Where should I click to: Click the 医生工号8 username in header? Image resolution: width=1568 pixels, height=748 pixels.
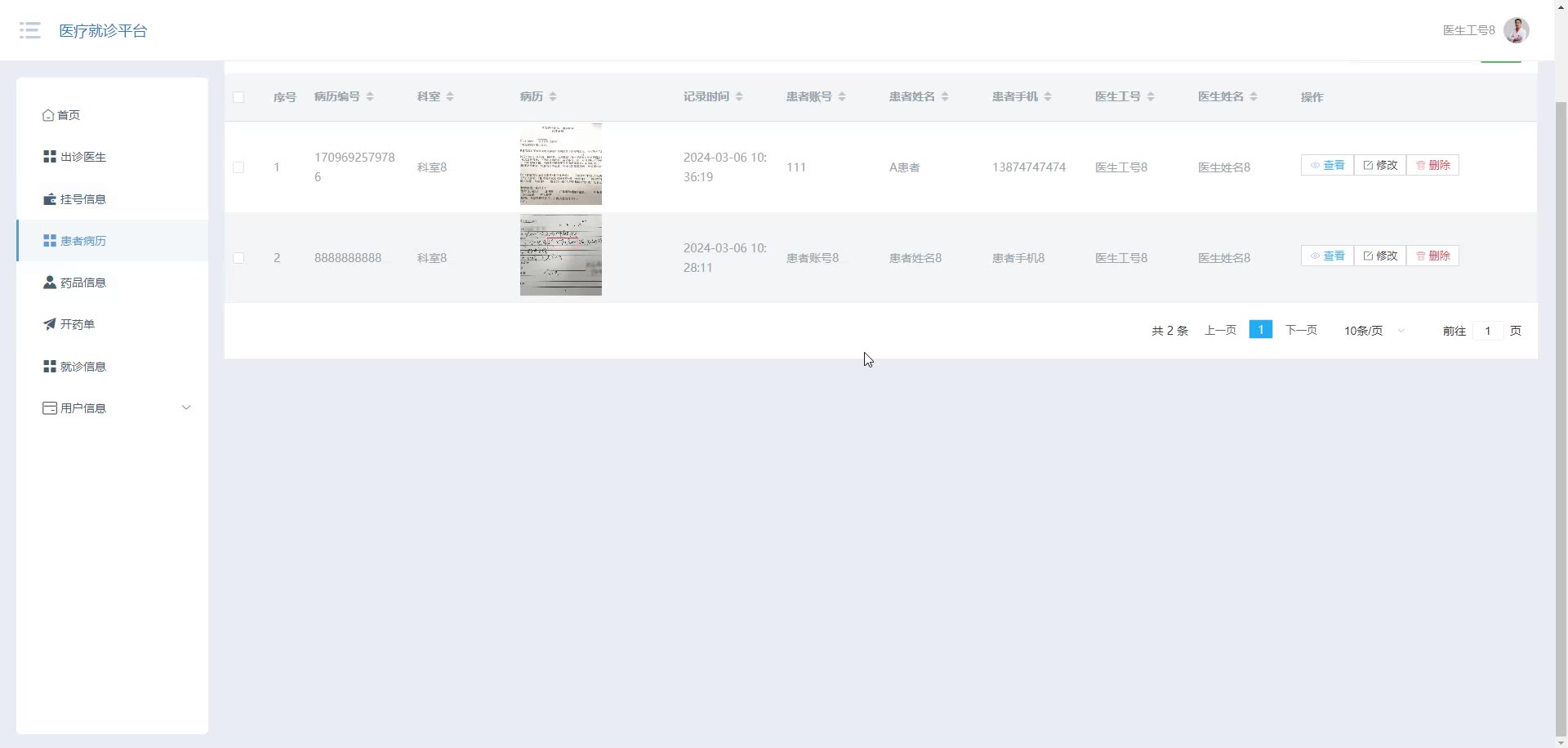click(x=1468, y=30)
